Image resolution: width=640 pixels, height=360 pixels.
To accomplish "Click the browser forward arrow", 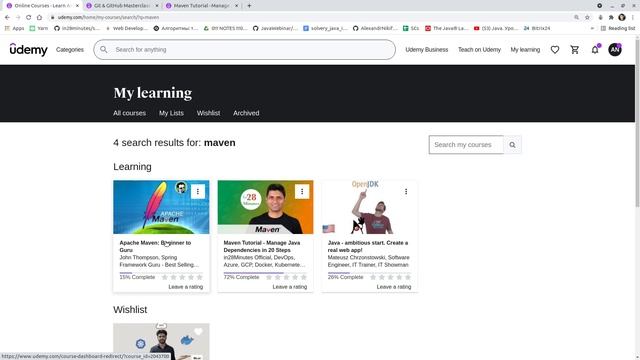I will click(x=18, y=17).
